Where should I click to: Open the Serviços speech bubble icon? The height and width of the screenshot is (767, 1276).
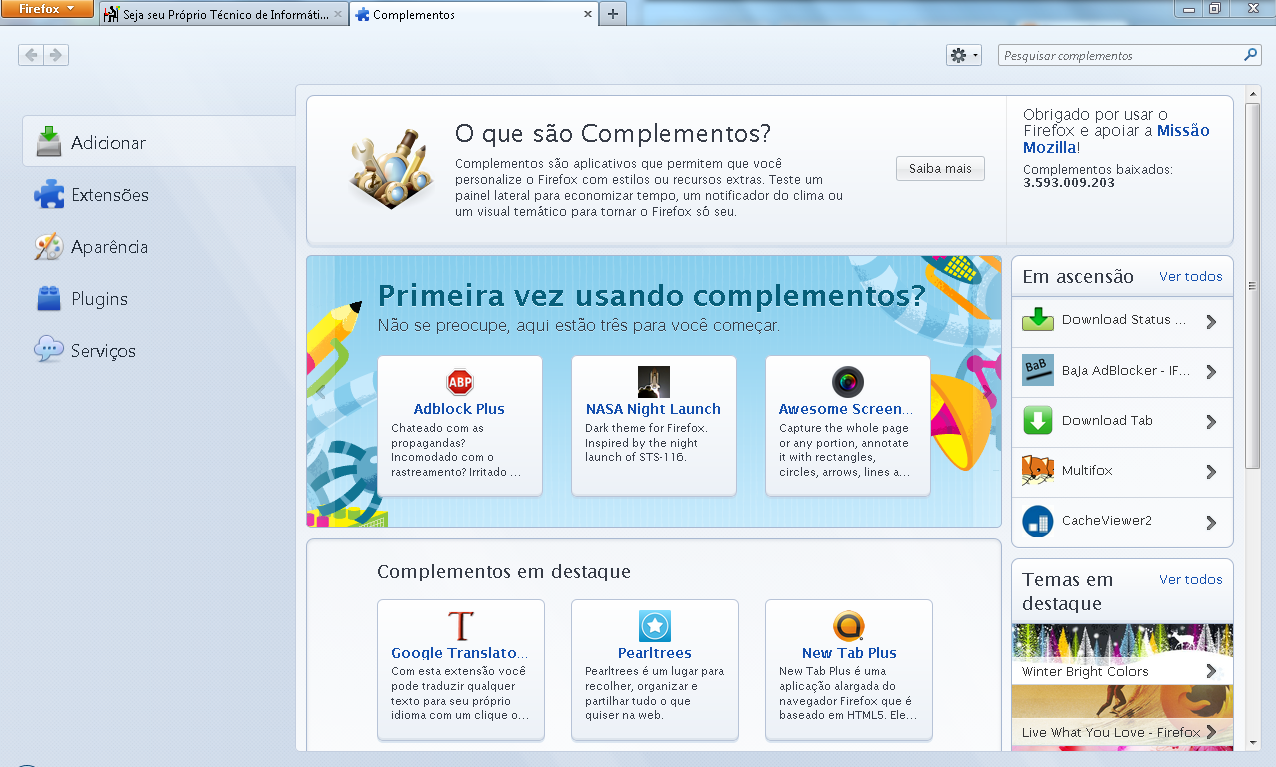[48, 350]
